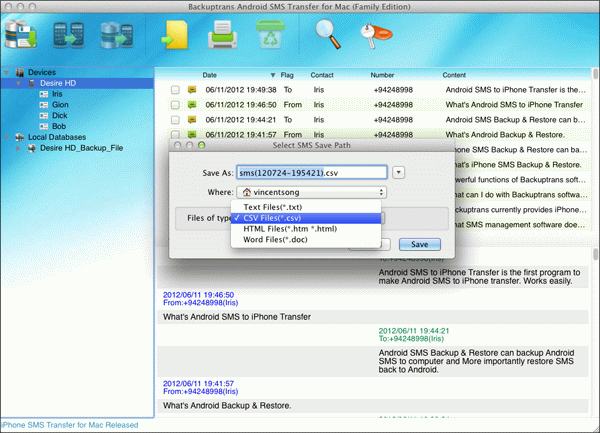Click the green printer icon

click(223, 35)
